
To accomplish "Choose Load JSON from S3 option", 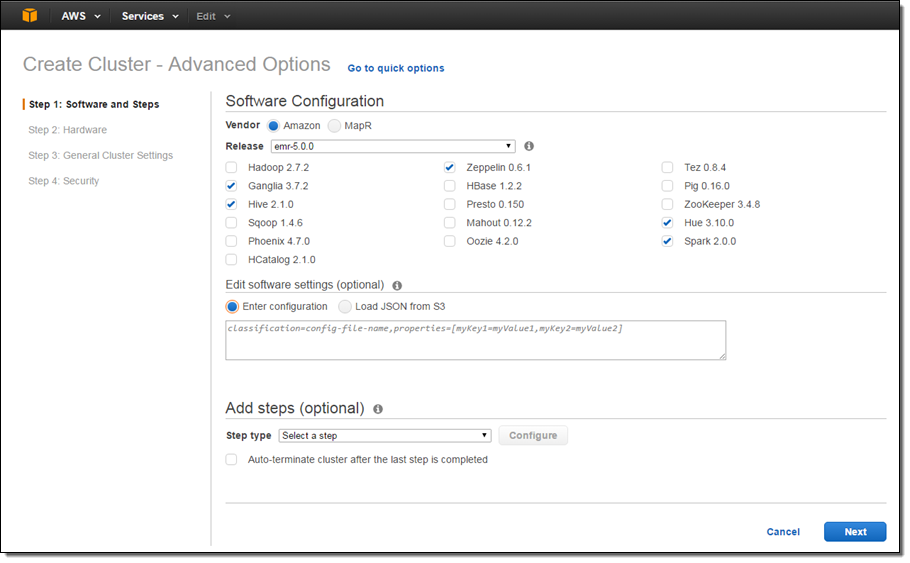I will click(345, 307).
